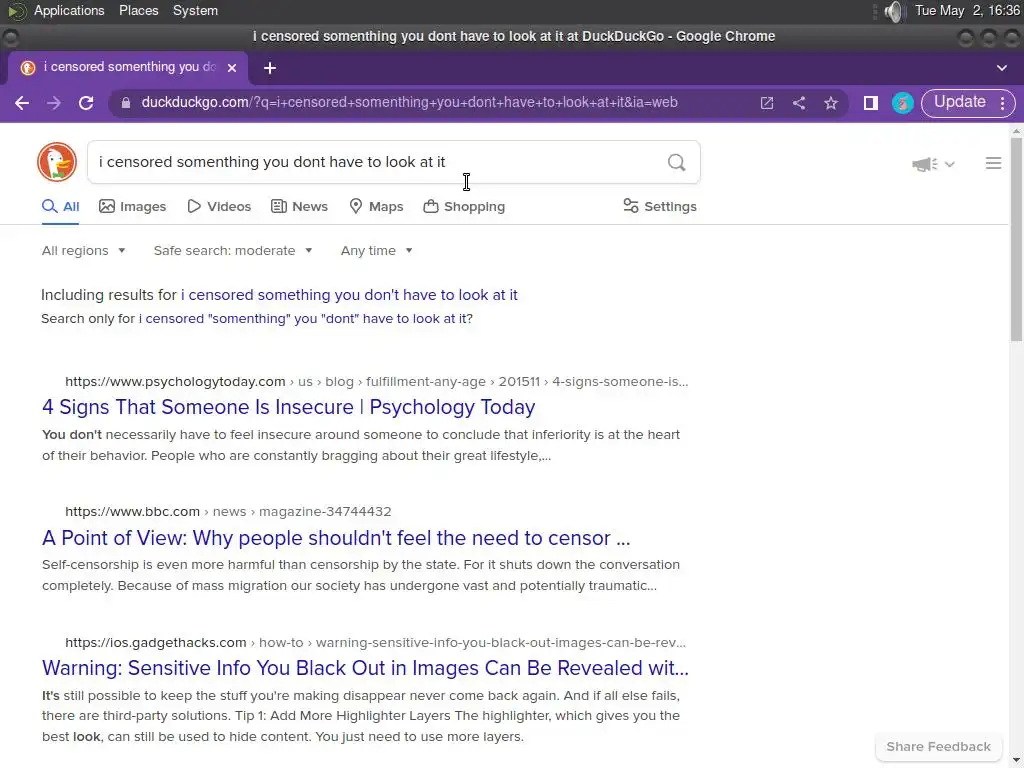Click the scrollbar down arrow
The width and height of the screenshot is (1024, 768).
click(1016, 761)
